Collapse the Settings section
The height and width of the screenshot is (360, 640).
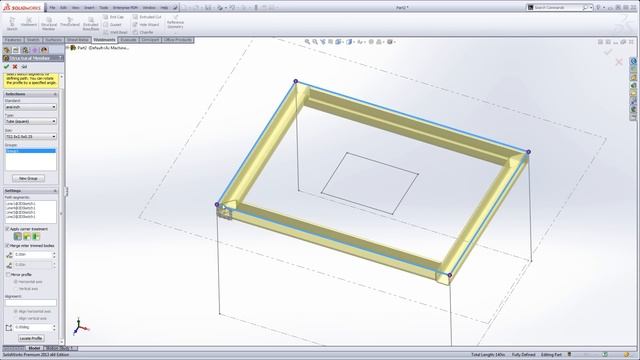[x=55, y=191]
